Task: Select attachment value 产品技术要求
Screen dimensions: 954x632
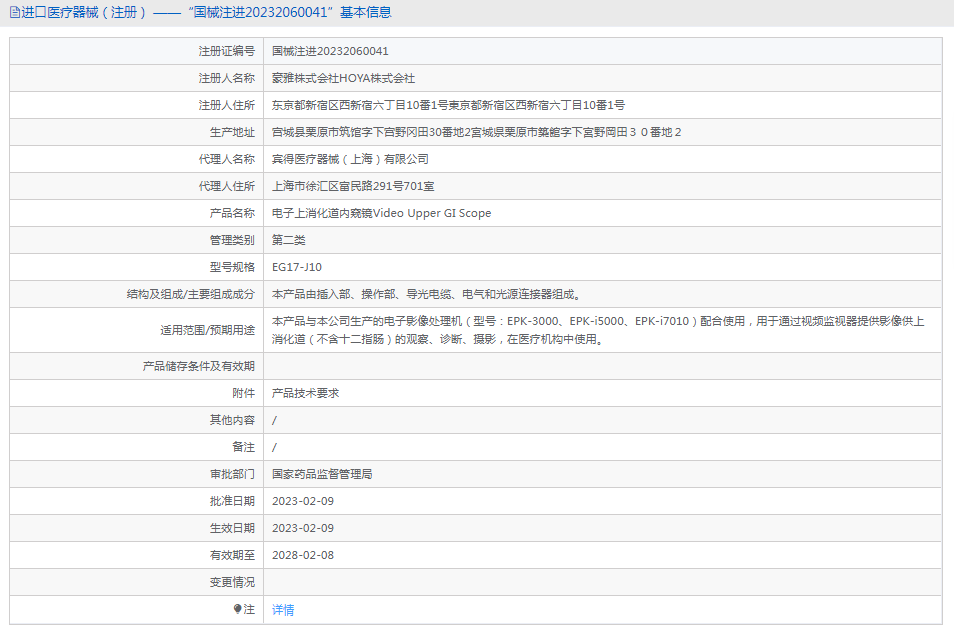Action: point(305,393)
